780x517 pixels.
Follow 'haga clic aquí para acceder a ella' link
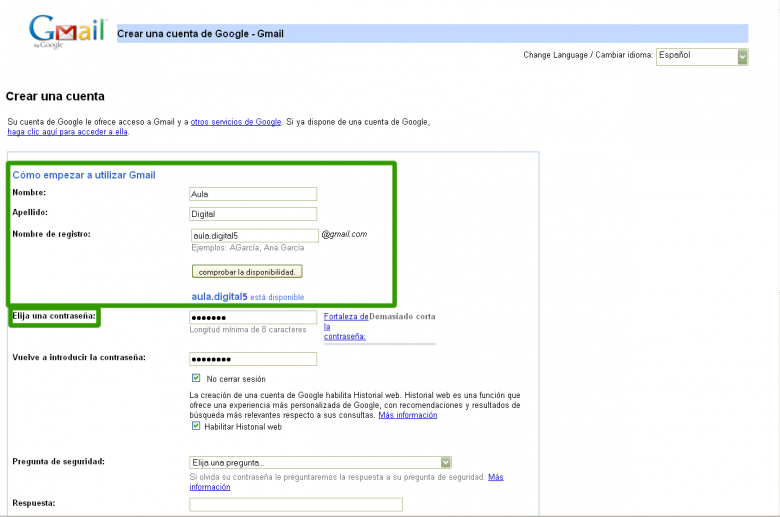pos(68,132)
